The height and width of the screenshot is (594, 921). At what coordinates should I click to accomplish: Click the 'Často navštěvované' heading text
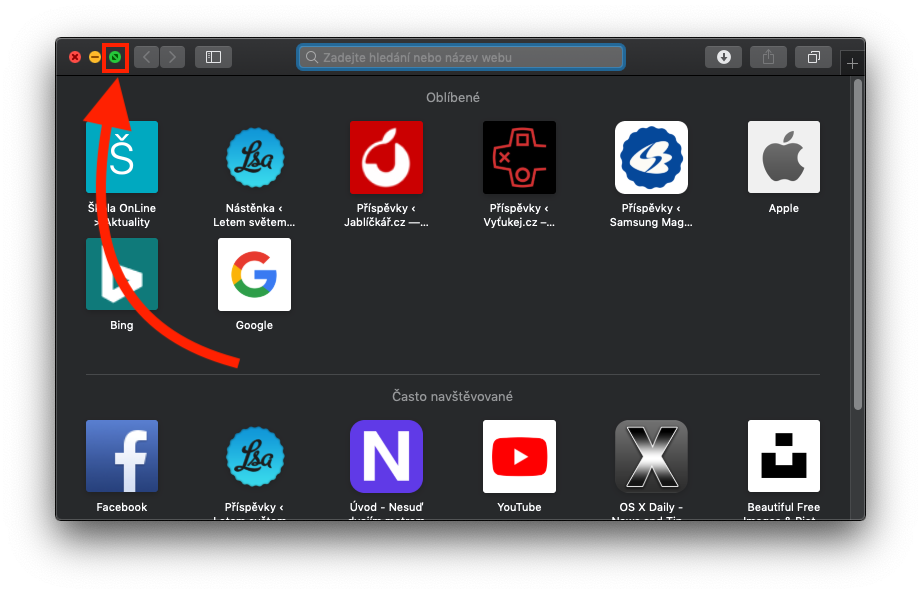(x=452, y=397)
